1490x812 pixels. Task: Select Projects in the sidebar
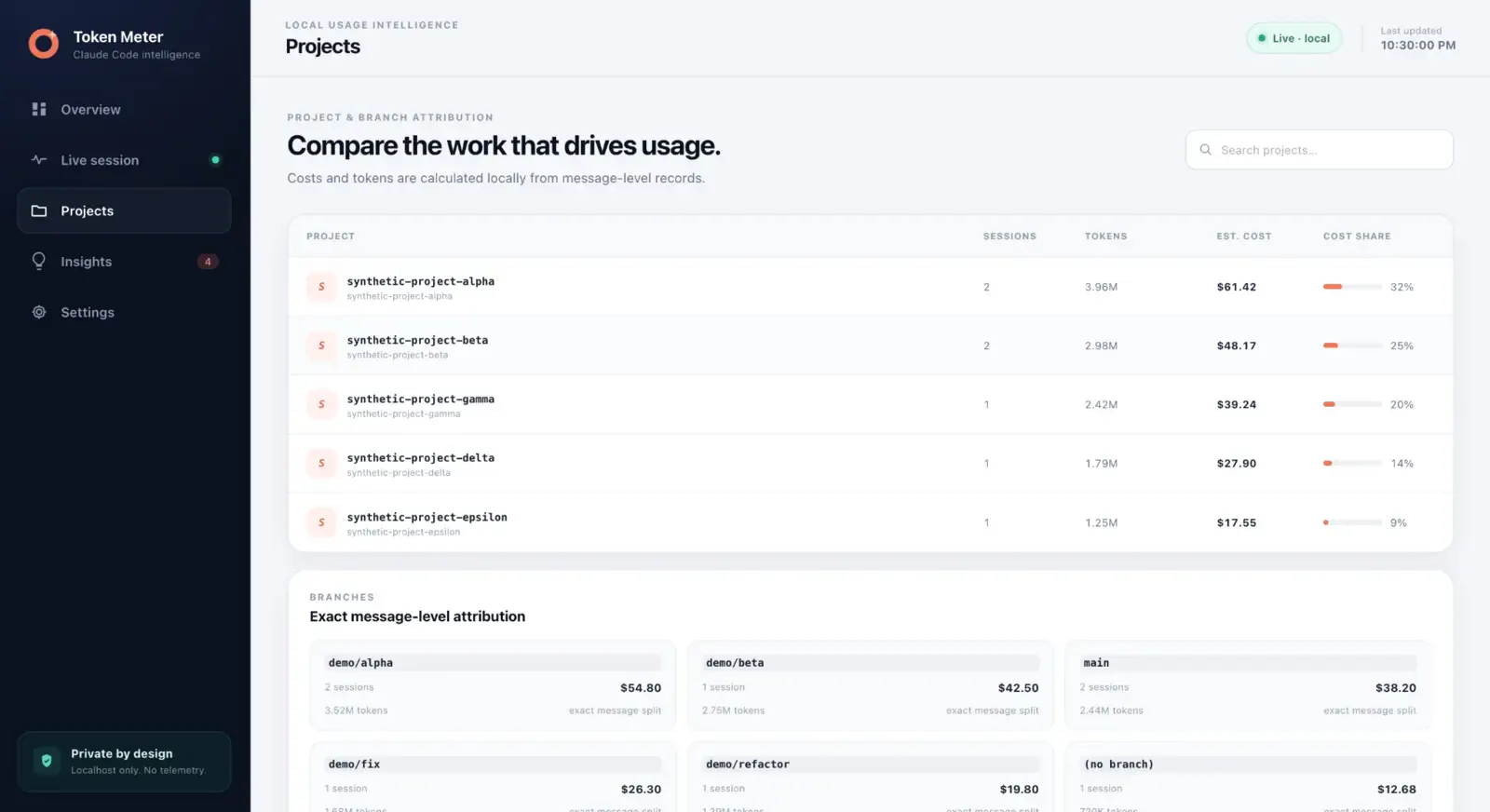click(124, 210)
